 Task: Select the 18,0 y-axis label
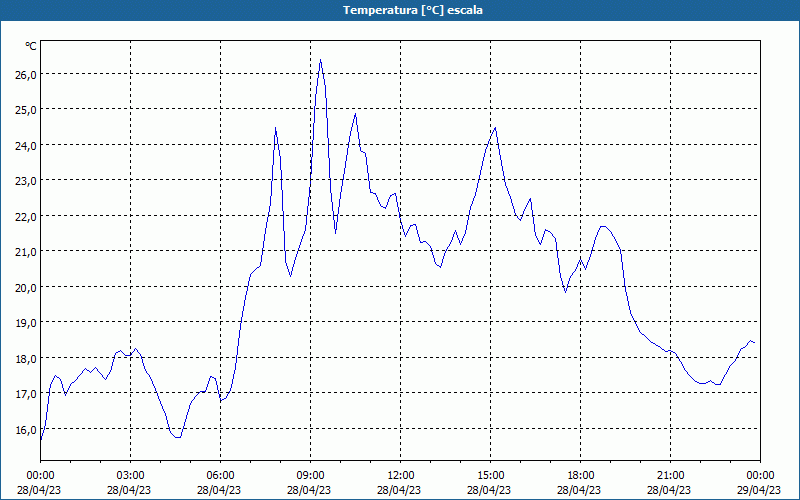tap(26, 359)
